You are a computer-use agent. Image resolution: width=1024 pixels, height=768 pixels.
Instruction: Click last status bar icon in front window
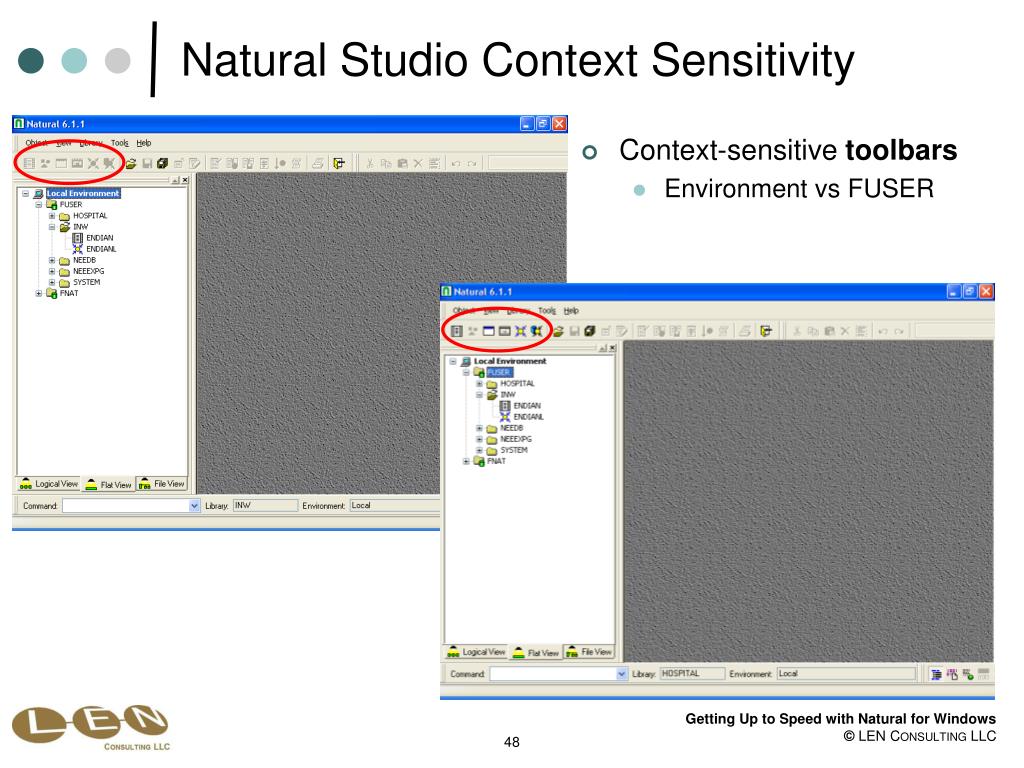tap(984, 674)
